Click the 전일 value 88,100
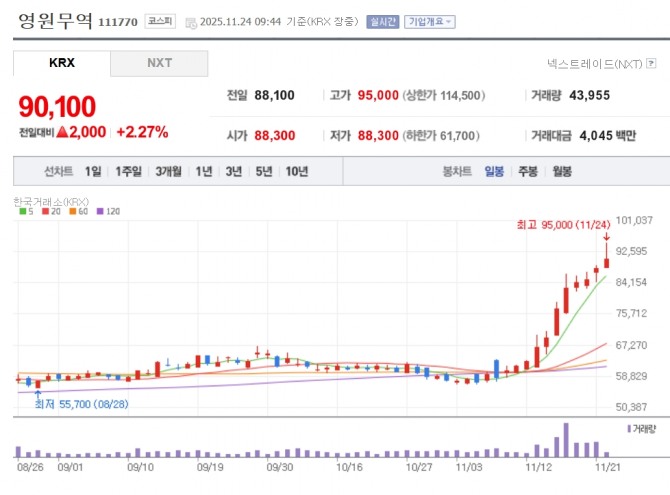This screenshot has width=670, height=495. [x=274, y=95]
